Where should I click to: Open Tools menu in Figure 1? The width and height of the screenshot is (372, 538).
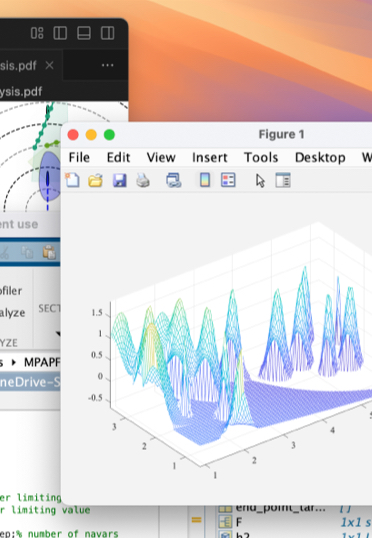click(261, 157)
